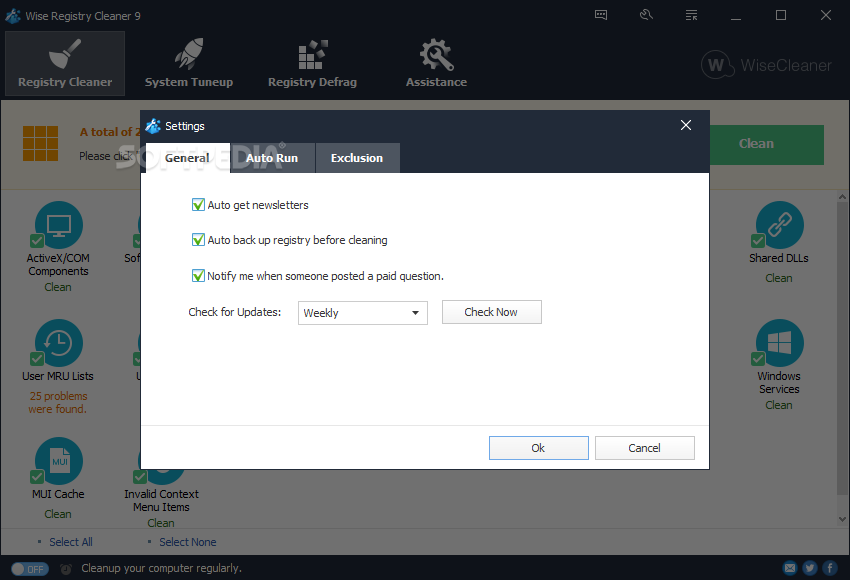This screenshot has width=850, height=580.
Task: Open the Registry Cleaner section
Action: click(x=65, y=63)
